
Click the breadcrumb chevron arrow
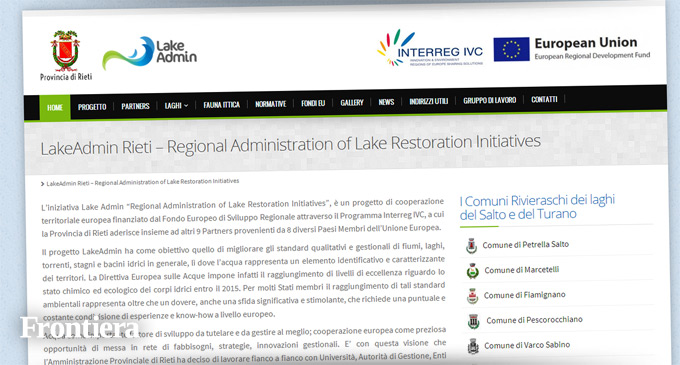point(42,184)
